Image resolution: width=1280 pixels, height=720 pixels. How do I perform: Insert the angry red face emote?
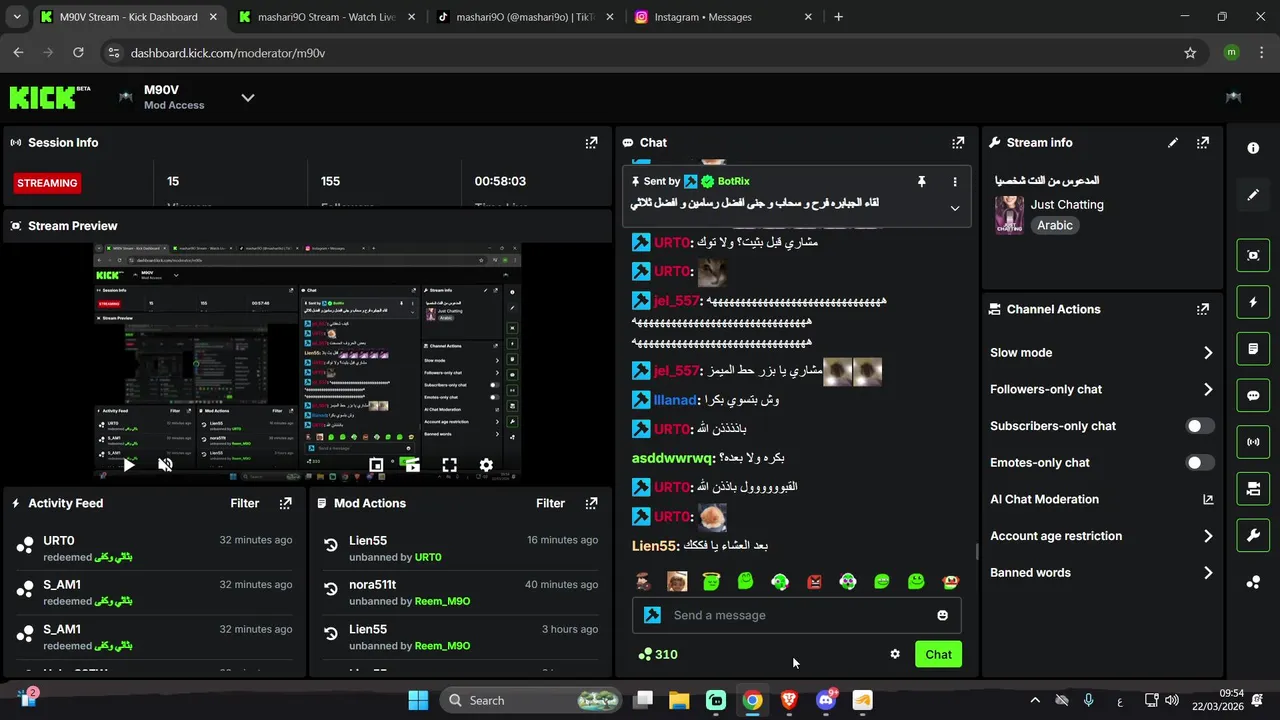(x=814, y=581)
